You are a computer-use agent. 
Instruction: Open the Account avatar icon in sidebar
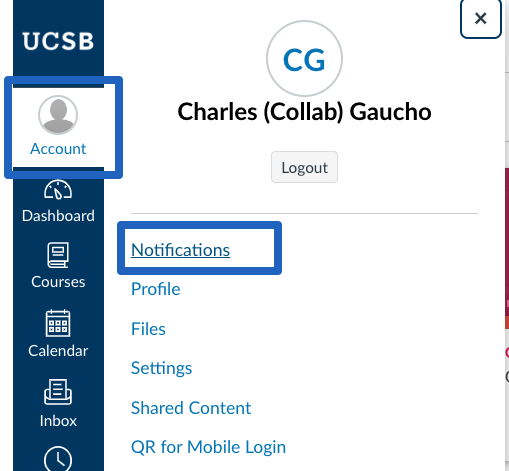click(58, 115)
